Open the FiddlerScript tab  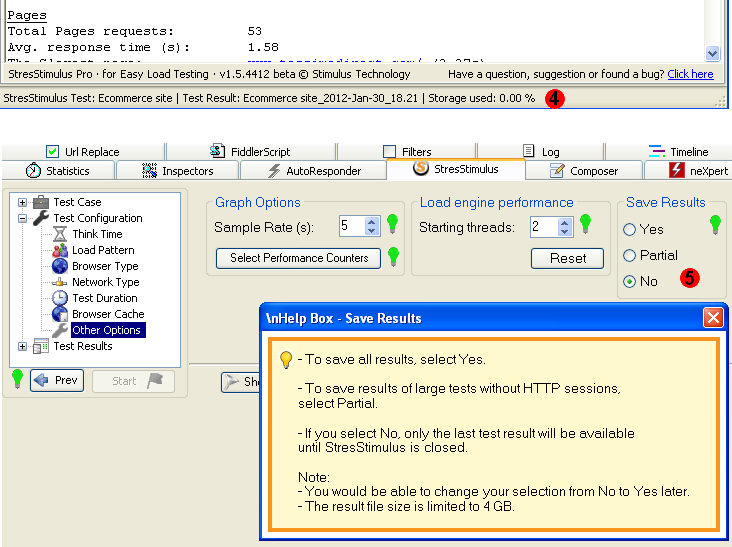(x=250, y=151)
